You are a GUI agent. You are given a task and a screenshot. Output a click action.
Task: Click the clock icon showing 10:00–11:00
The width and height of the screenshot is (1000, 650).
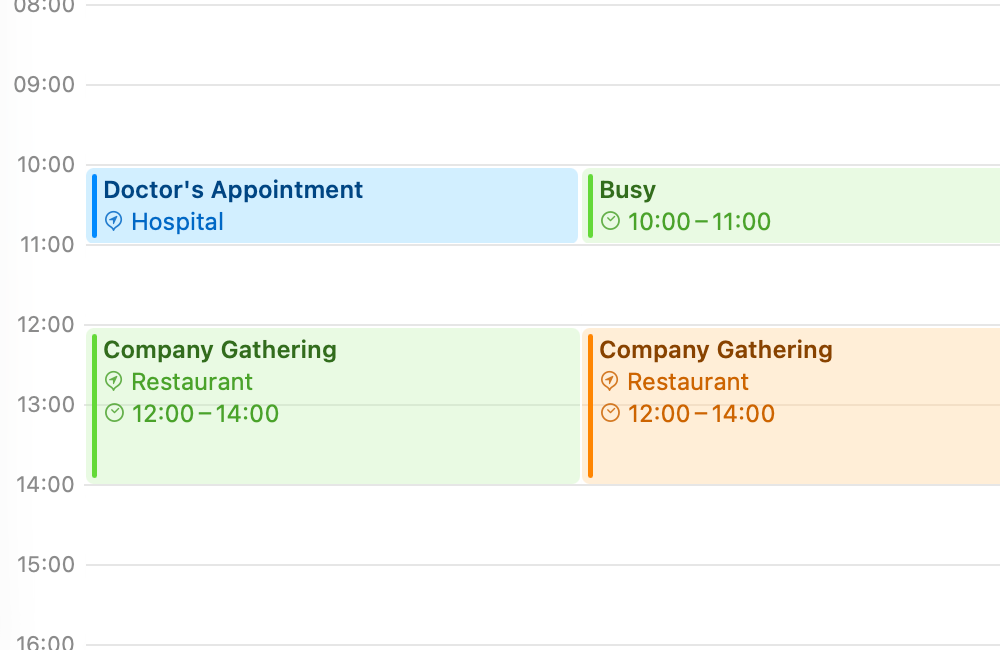click(x=610, y=222)
